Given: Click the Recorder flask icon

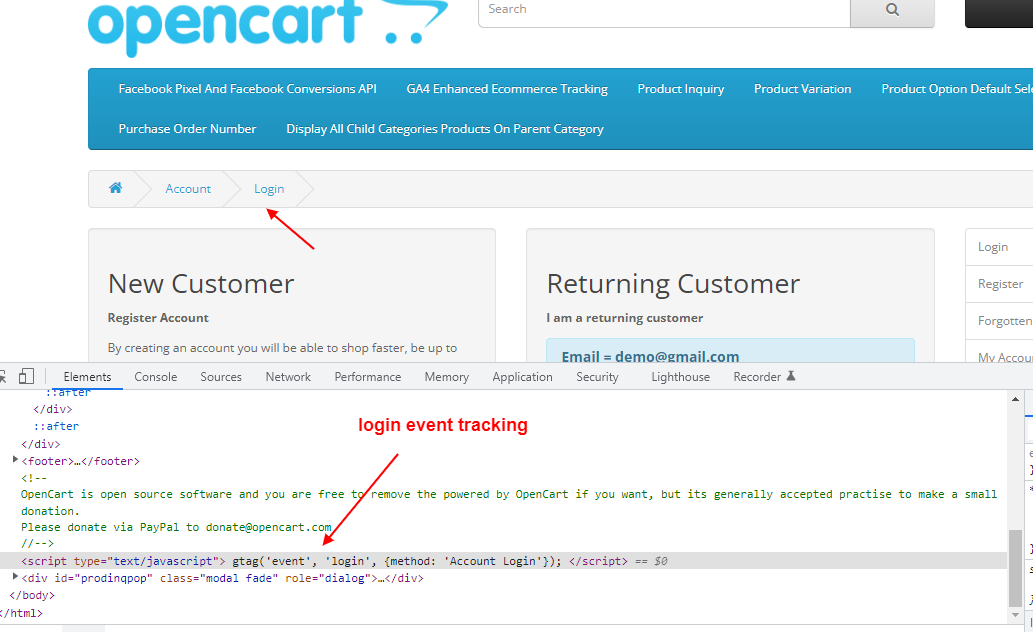Looking at the screenshot, I should (791, 376).
